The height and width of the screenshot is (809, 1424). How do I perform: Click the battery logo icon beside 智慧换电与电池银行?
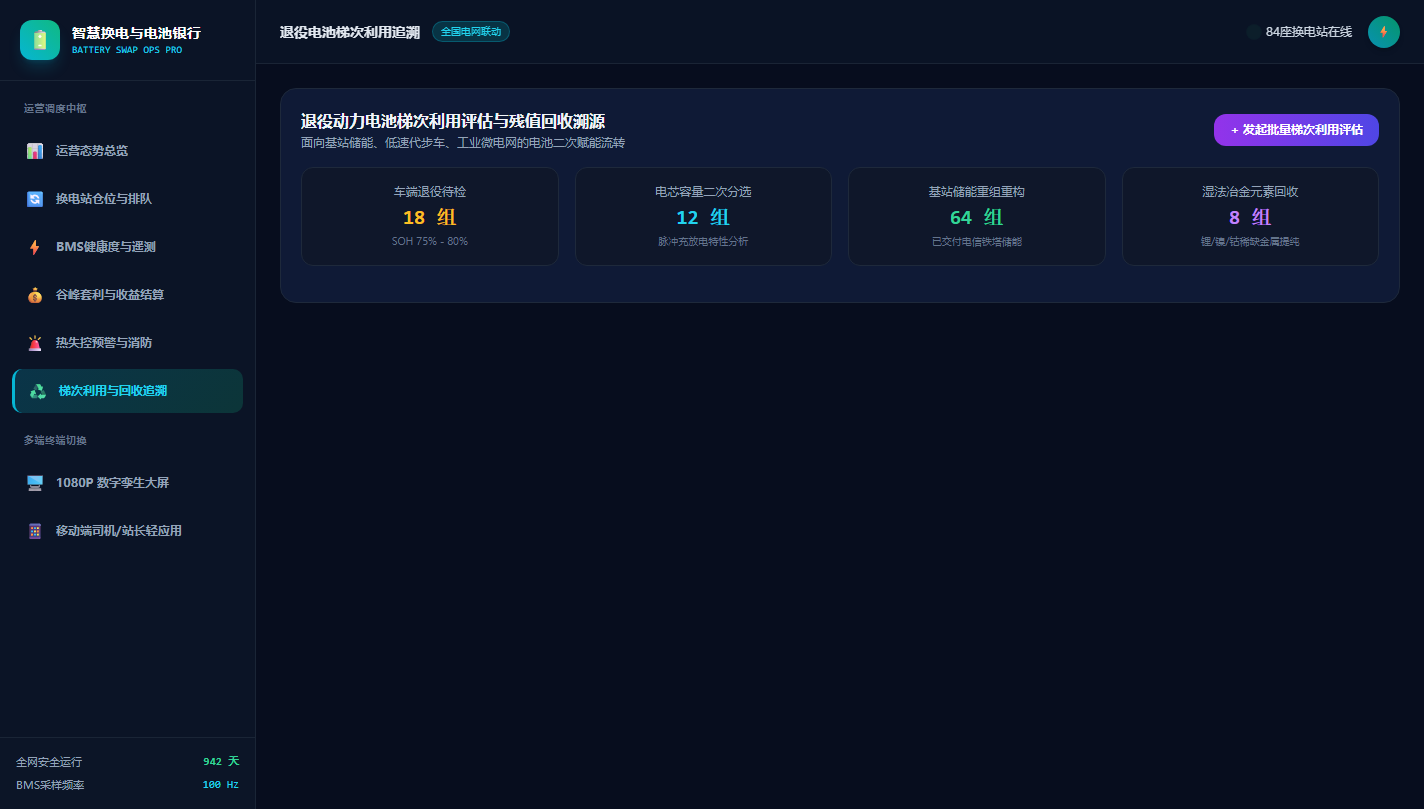[x=40, y=40]
